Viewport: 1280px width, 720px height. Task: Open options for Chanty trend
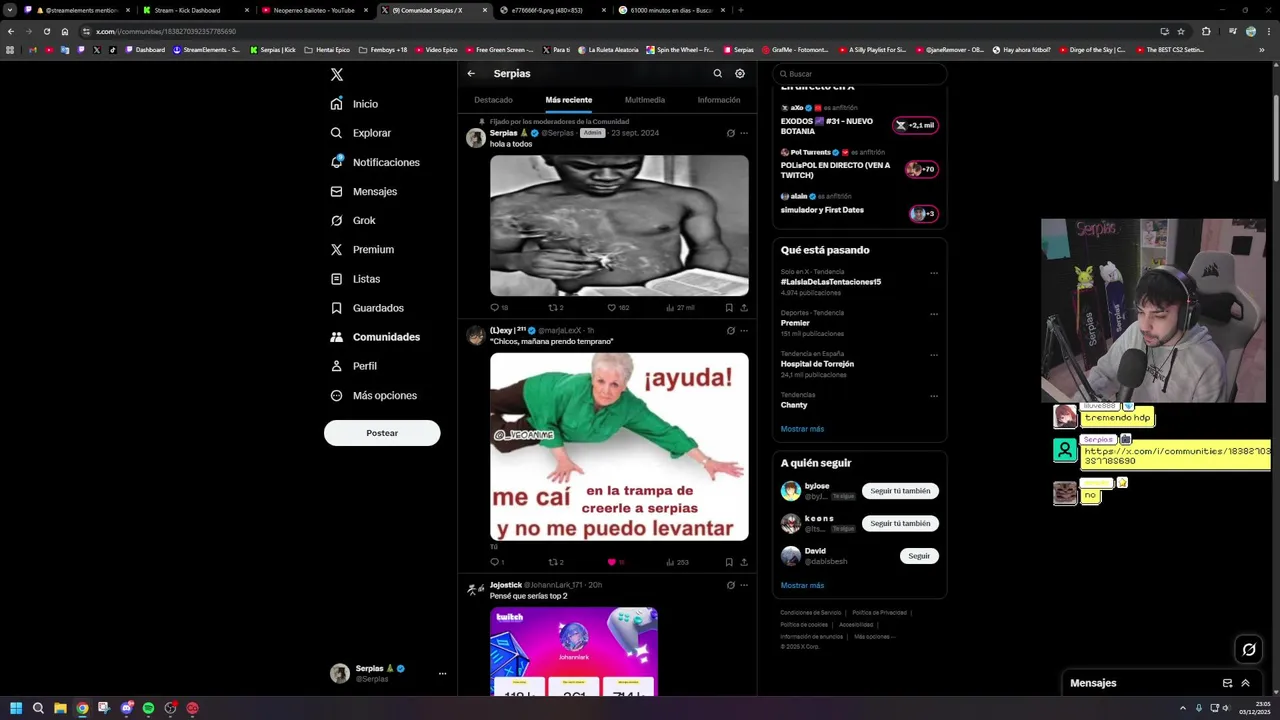(934, 396)
